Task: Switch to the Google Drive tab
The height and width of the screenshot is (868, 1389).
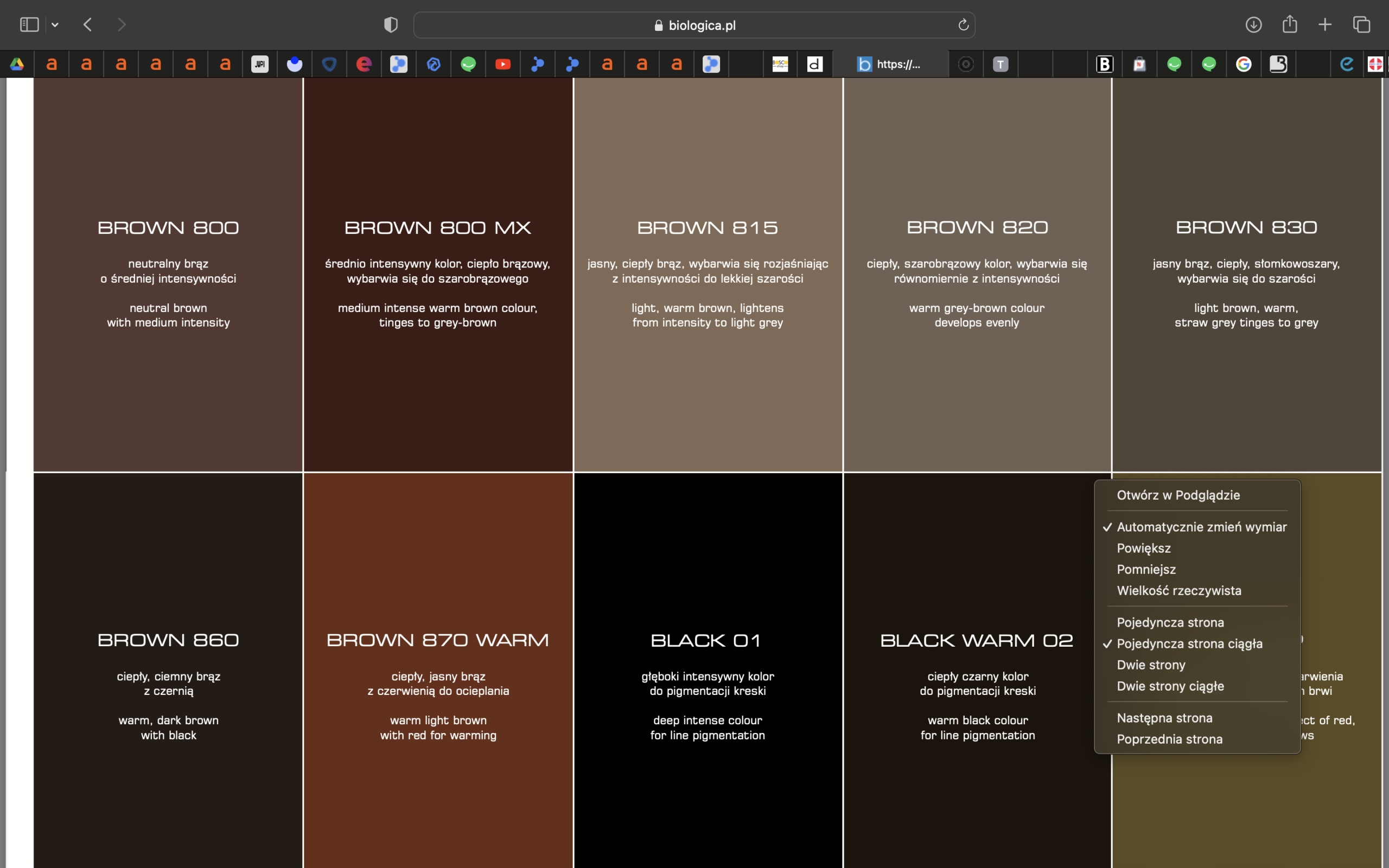Action: 17,65
